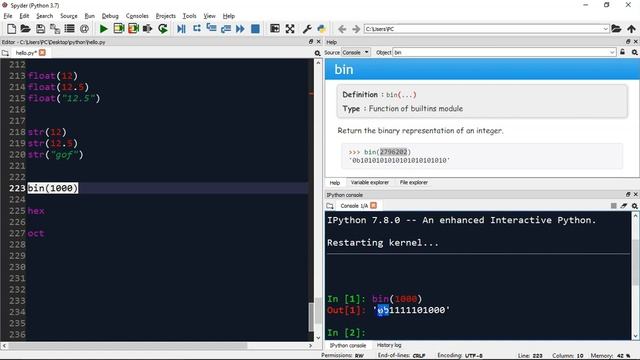Expand the Source Console dropdown
Screen dimensions: 640x360
click(356, 53)
